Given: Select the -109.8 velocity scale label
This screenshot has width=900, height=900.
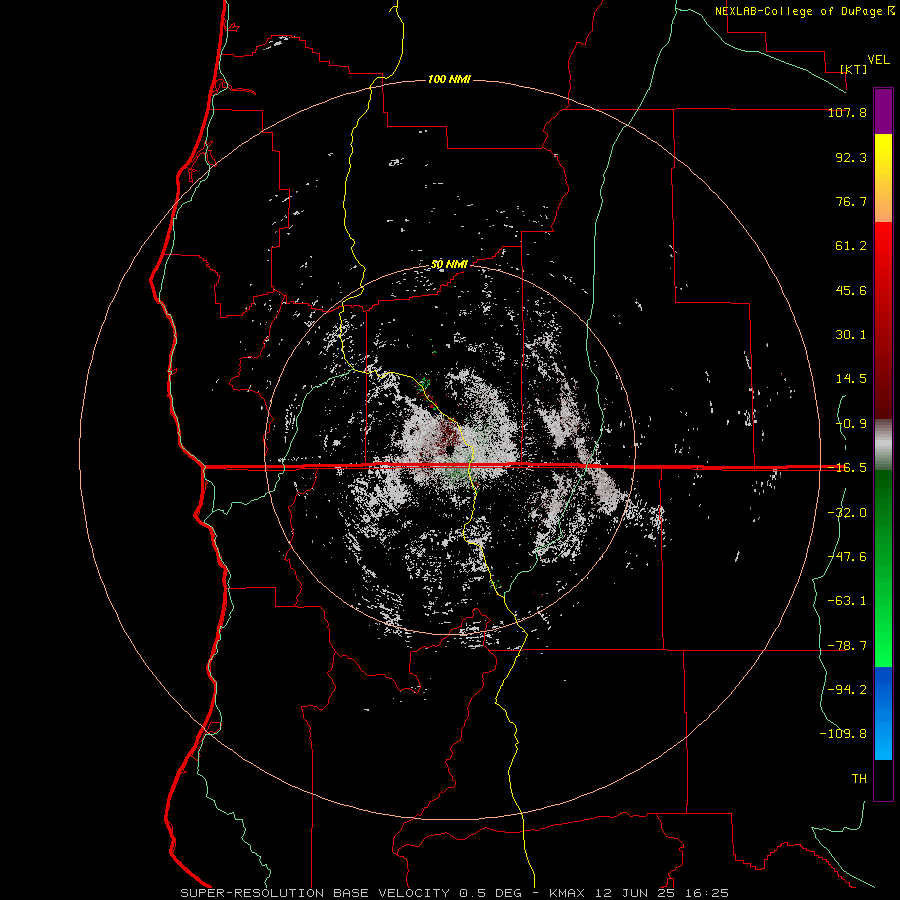Looking at the screenshot, I should point(843,734).
